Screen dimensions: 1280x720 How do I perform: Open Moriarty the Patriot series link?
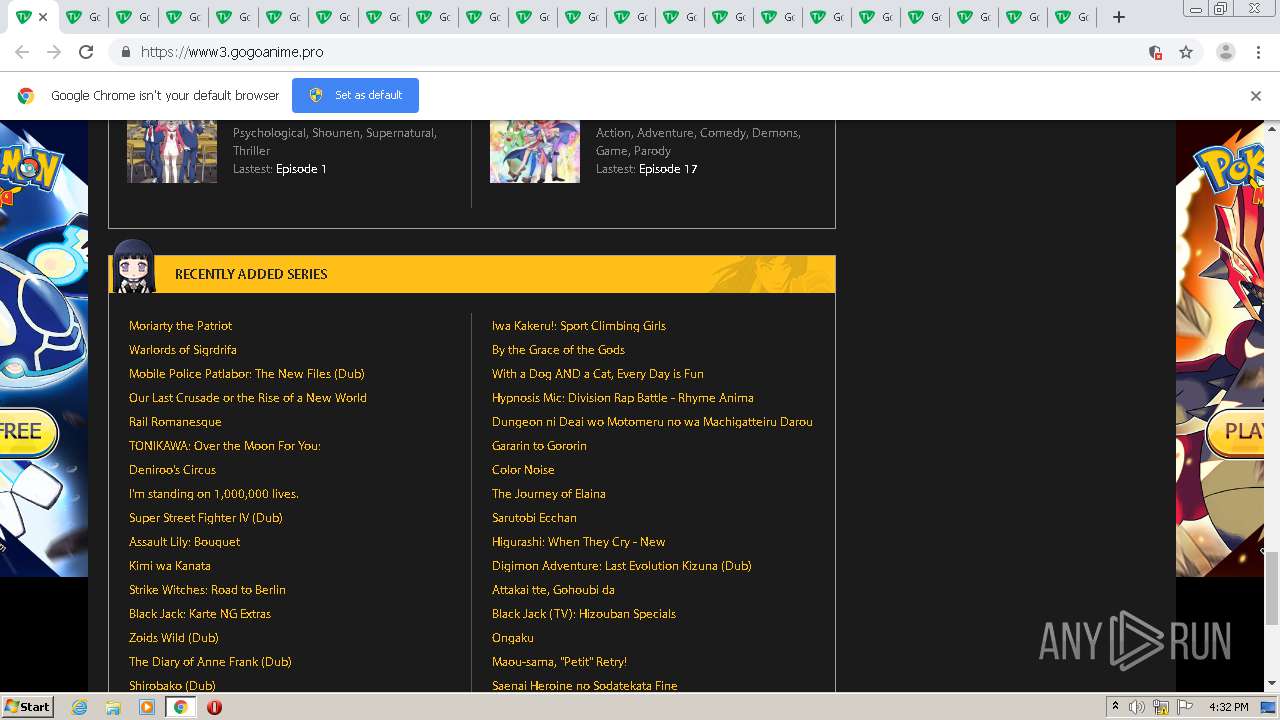pyautogui.click(x=180, y=326)
